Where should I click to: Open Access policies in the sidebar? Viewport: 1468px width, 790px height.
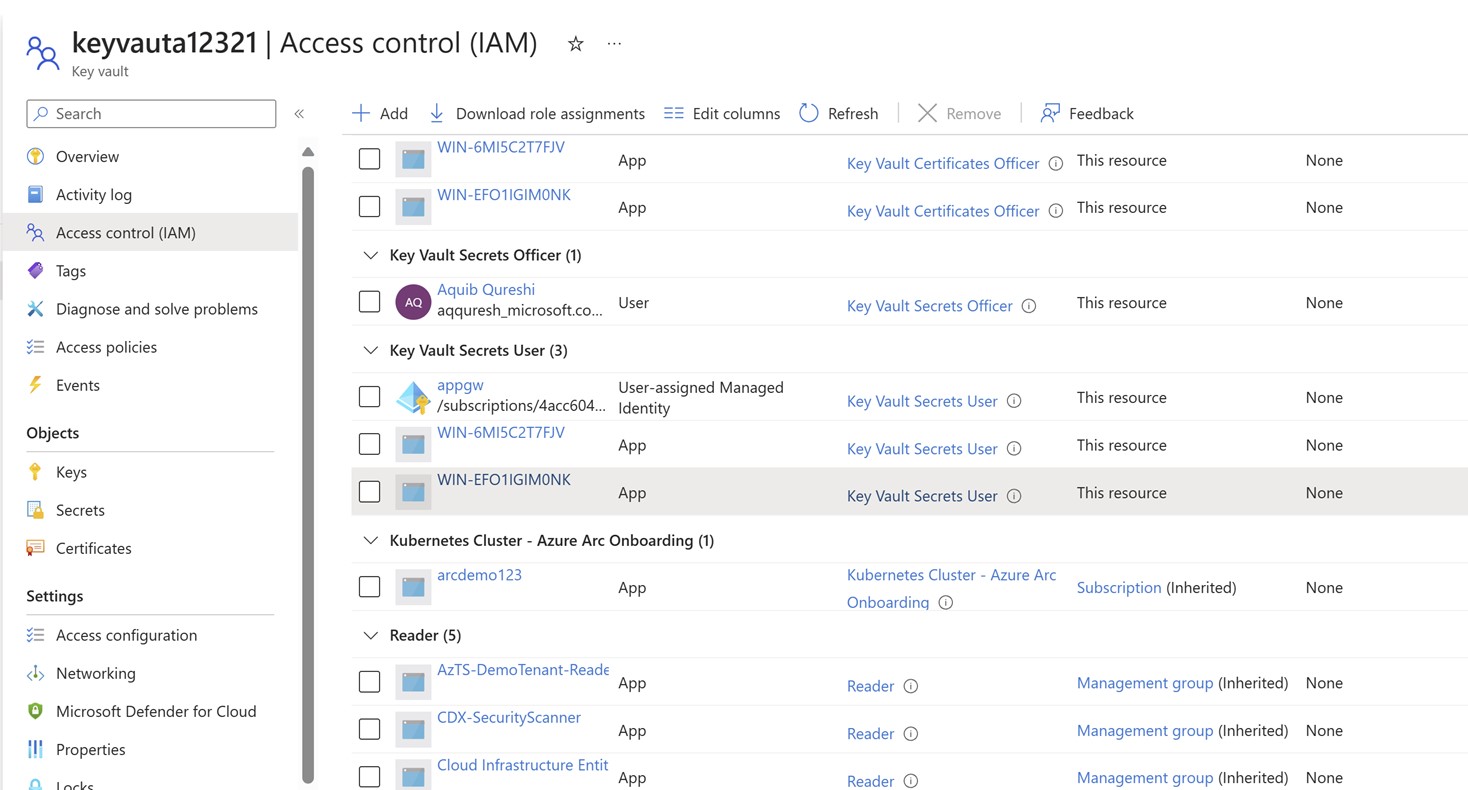106,347
